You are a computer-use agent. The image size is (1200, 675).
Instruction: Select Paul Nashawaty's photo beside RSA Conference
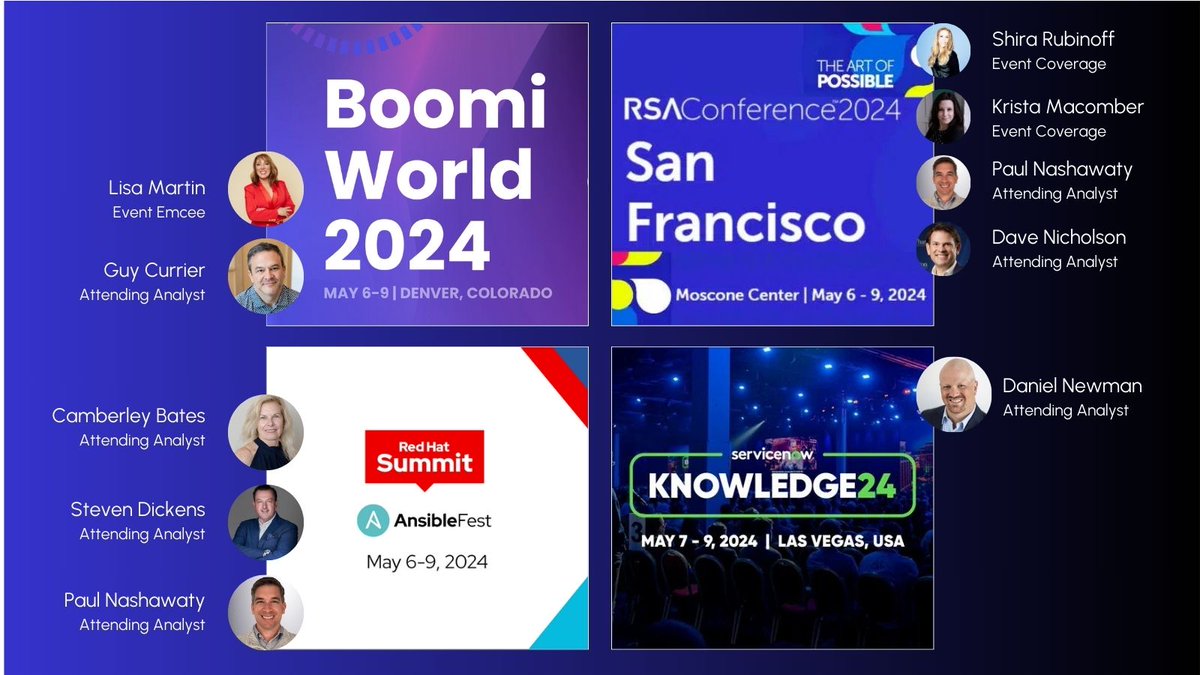point(943,182)
